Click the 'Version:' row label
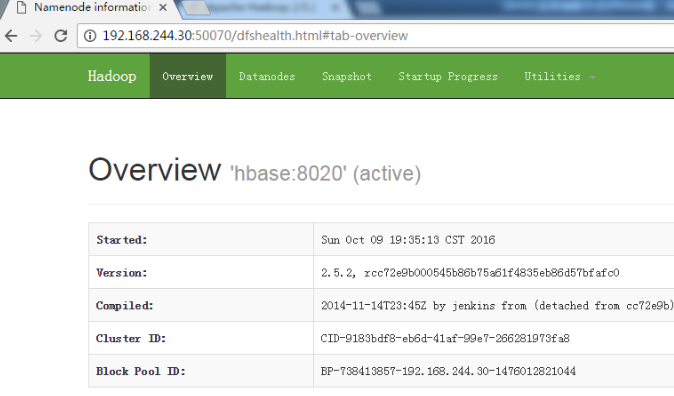 122,273
